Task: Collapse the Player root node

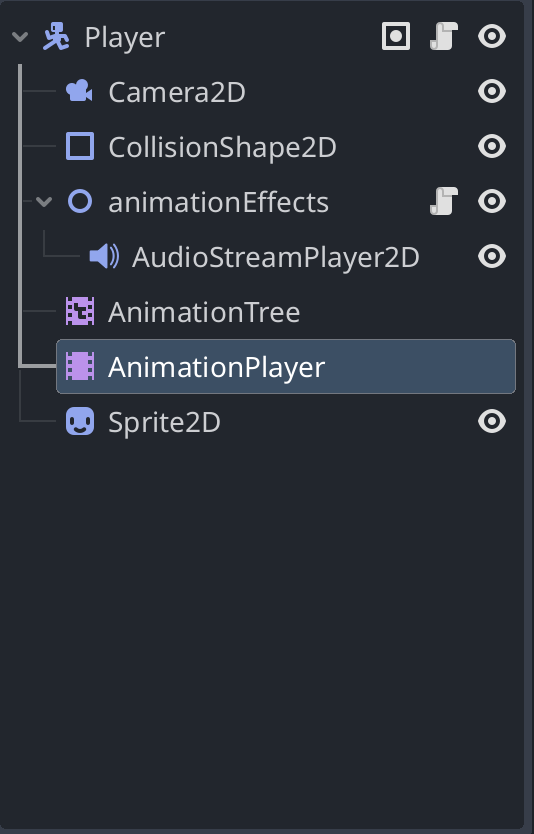Action: (20, 37)
